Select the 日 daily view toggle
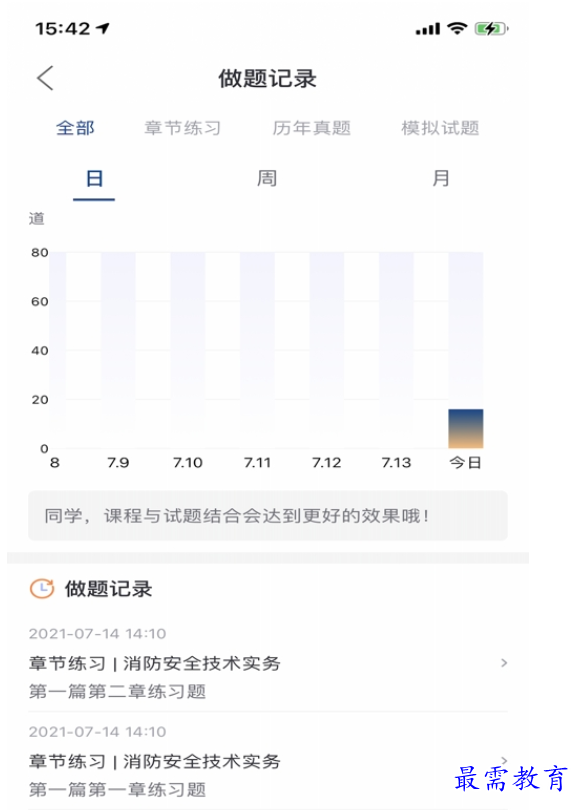The image size is (576, 810). pyautogui.click(x=94, y=179)
